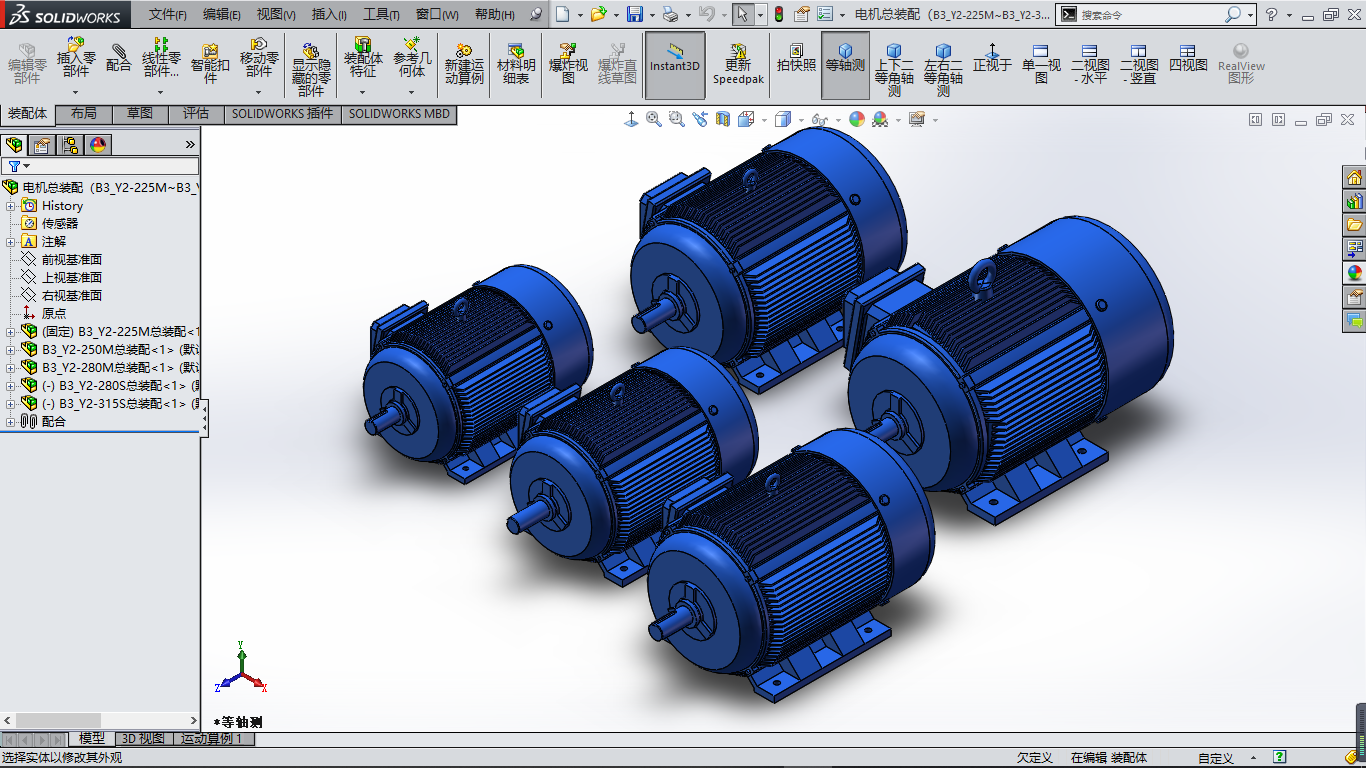Expand the (固定) B3_Y2-225M总装配 node
1366x768 pixels.
coord(11,332)
